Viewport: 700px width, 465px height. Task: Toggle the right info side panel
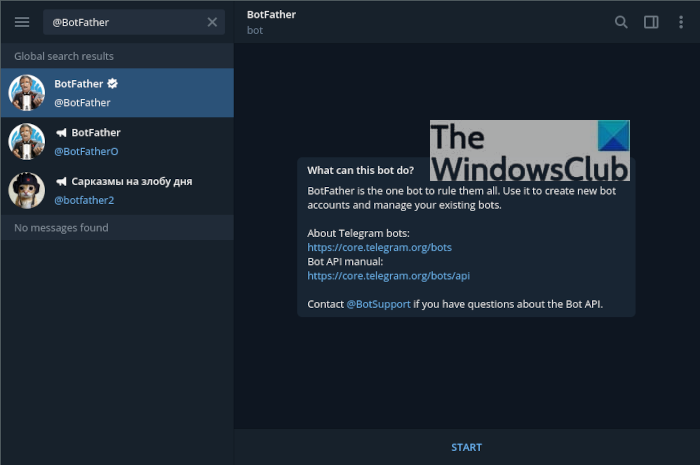click(651, 22)
